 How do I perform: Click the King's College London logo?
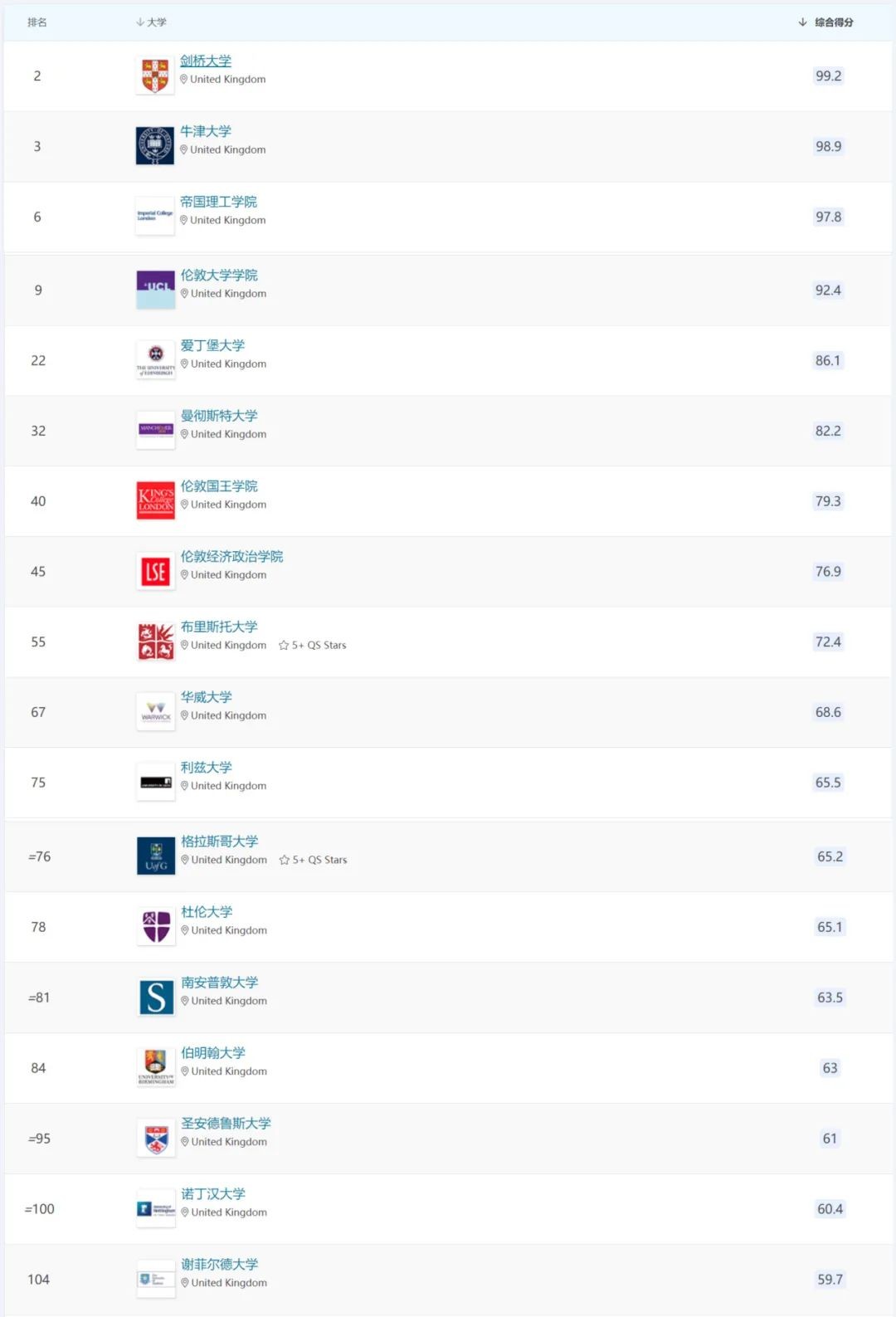156,500
